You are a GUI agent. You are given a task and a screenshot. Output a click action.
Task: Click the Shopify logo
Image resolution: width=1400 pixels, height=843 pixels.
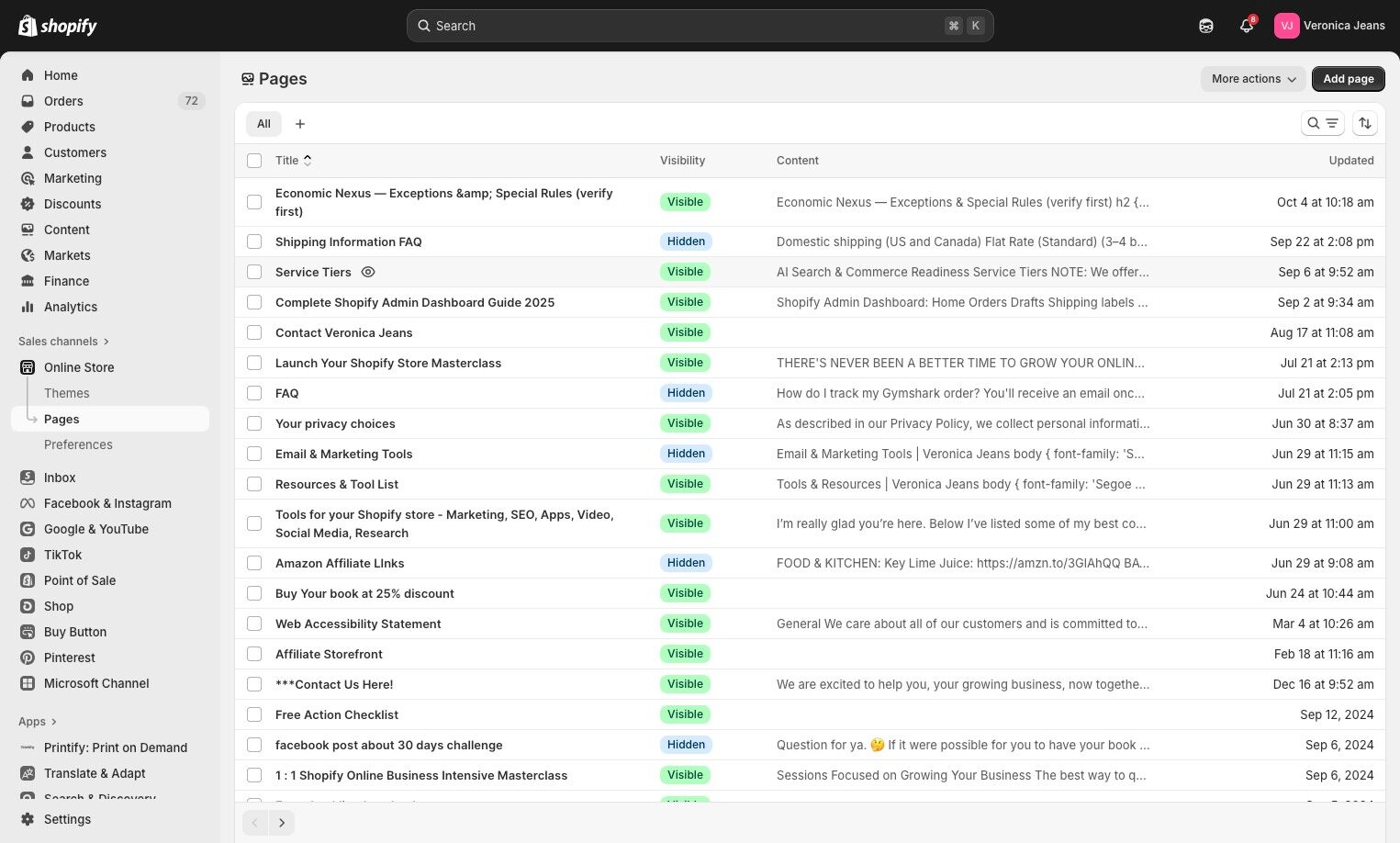tap(58, 26)
